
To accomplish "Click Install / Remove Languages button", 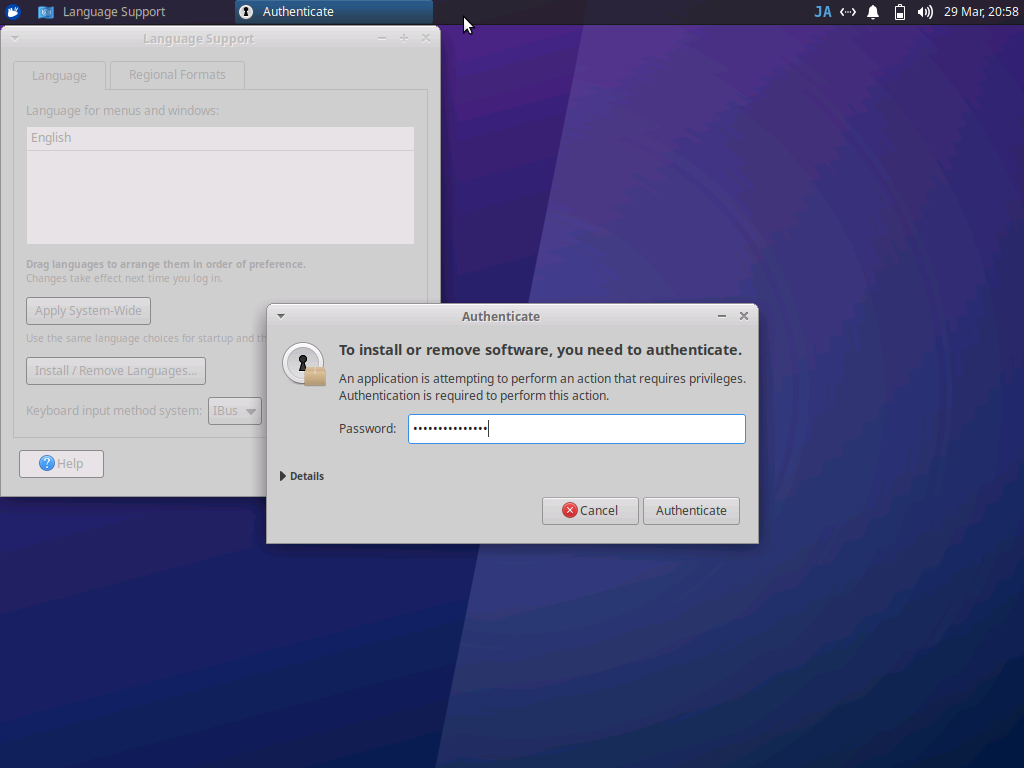I will [116, 371].
